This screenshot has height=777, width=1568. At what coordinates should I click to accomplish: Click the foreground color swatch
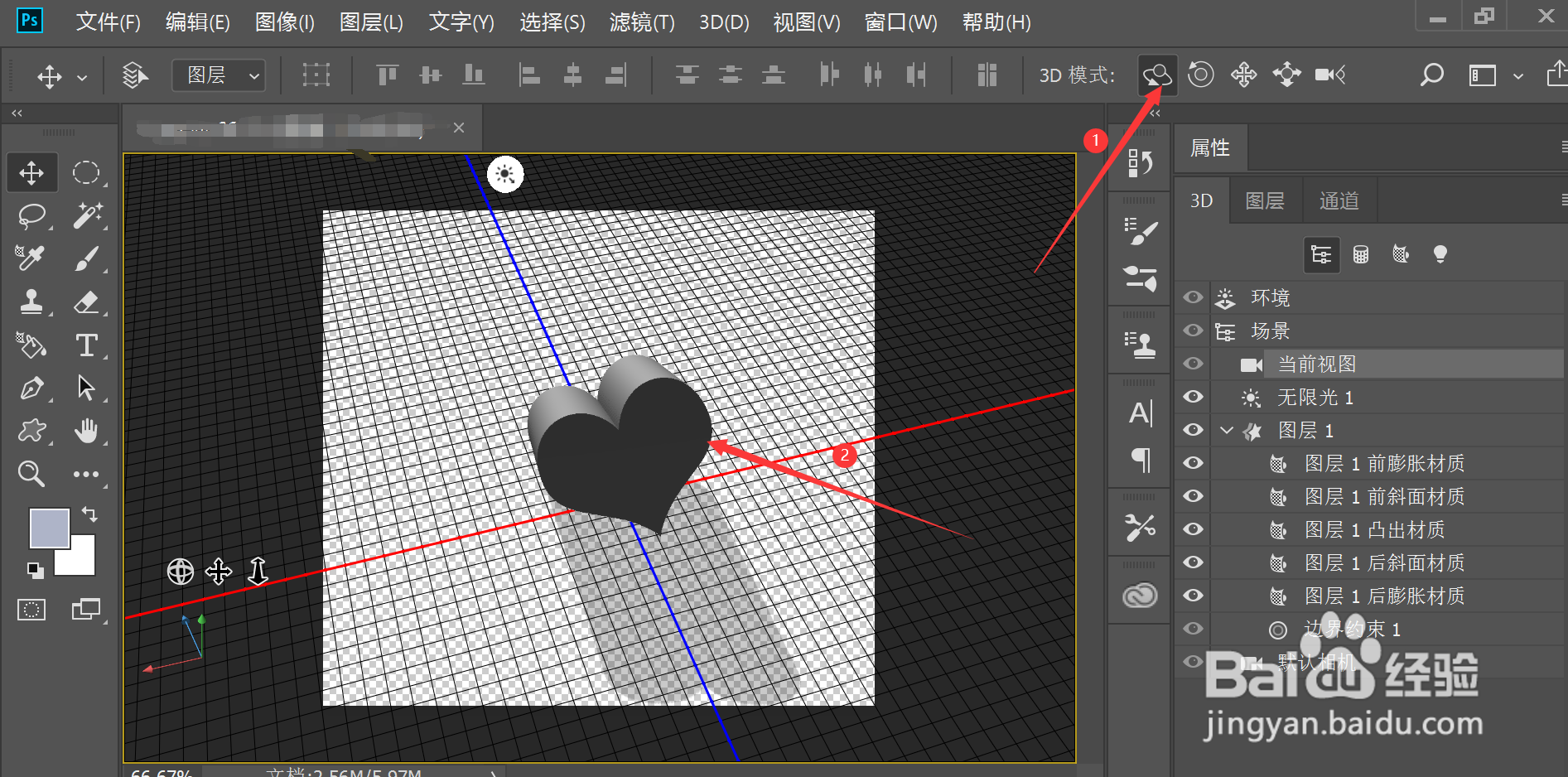click(x=48, y=528)
